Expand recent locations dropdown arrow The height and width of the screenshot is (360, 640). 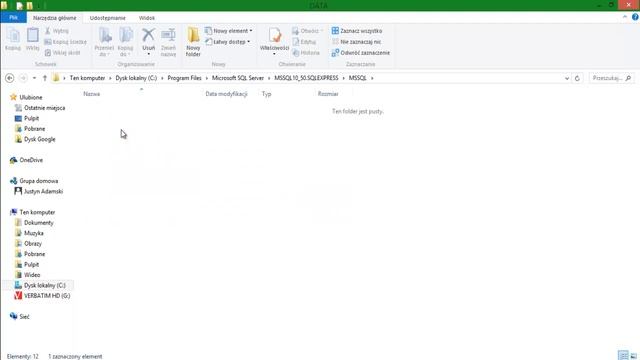point(34,78)
